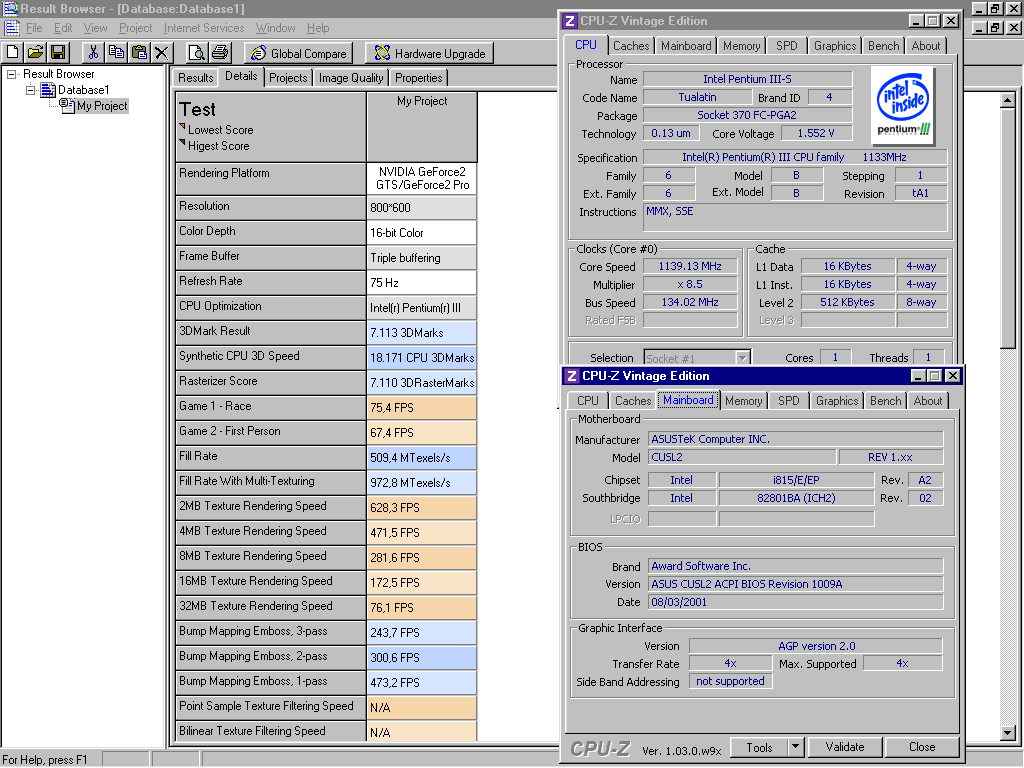The image size is (1024, 768).
Task: Click the My Project column header
Action: click(x=422, y=127)
